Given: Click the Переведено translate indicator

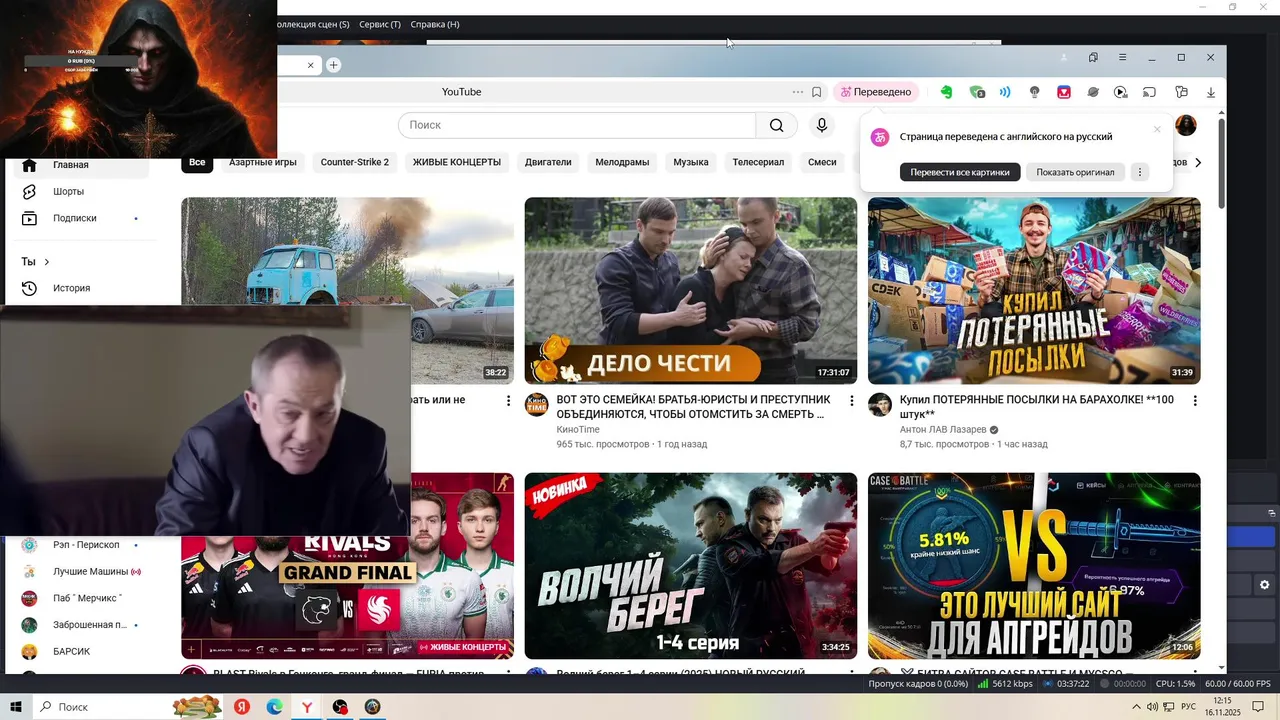Looking at the screenshot, I should point(876,92).
